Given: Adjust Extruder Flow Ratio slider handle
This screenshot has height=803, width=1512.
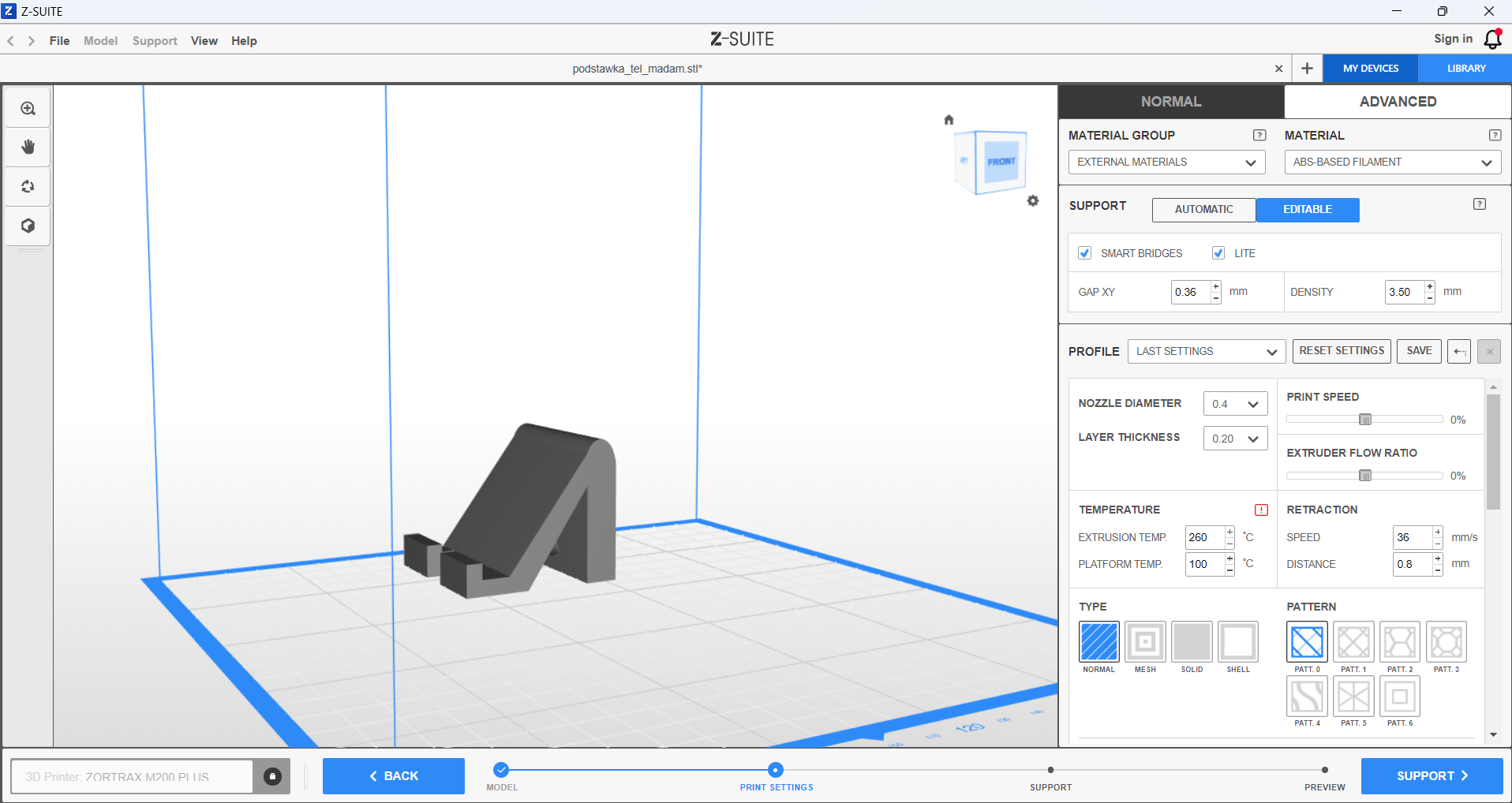Looking at the screenshot, I should (1365, 476).
